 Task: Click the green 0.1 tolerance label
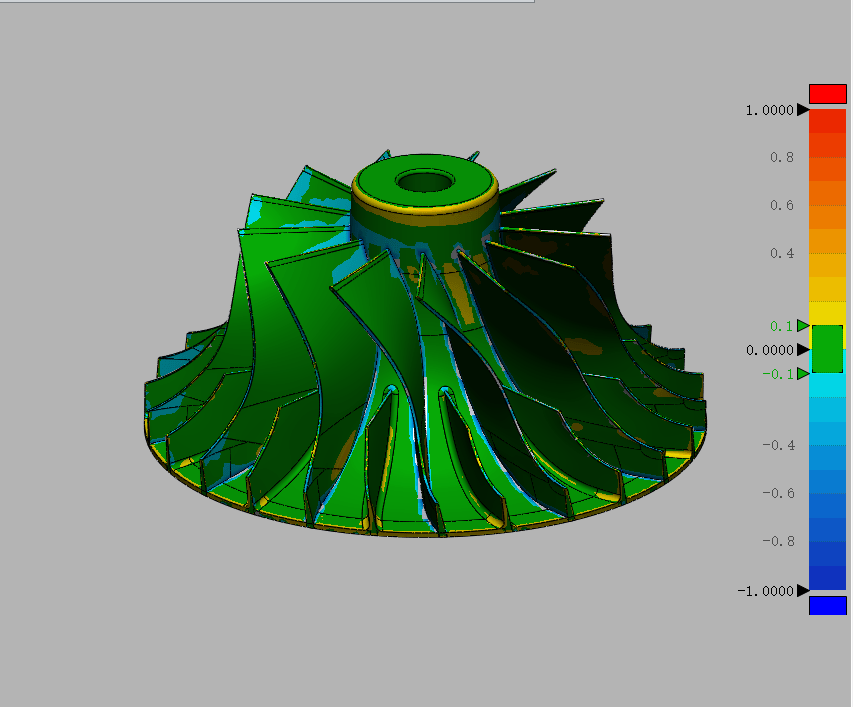(x=781, y=326)
